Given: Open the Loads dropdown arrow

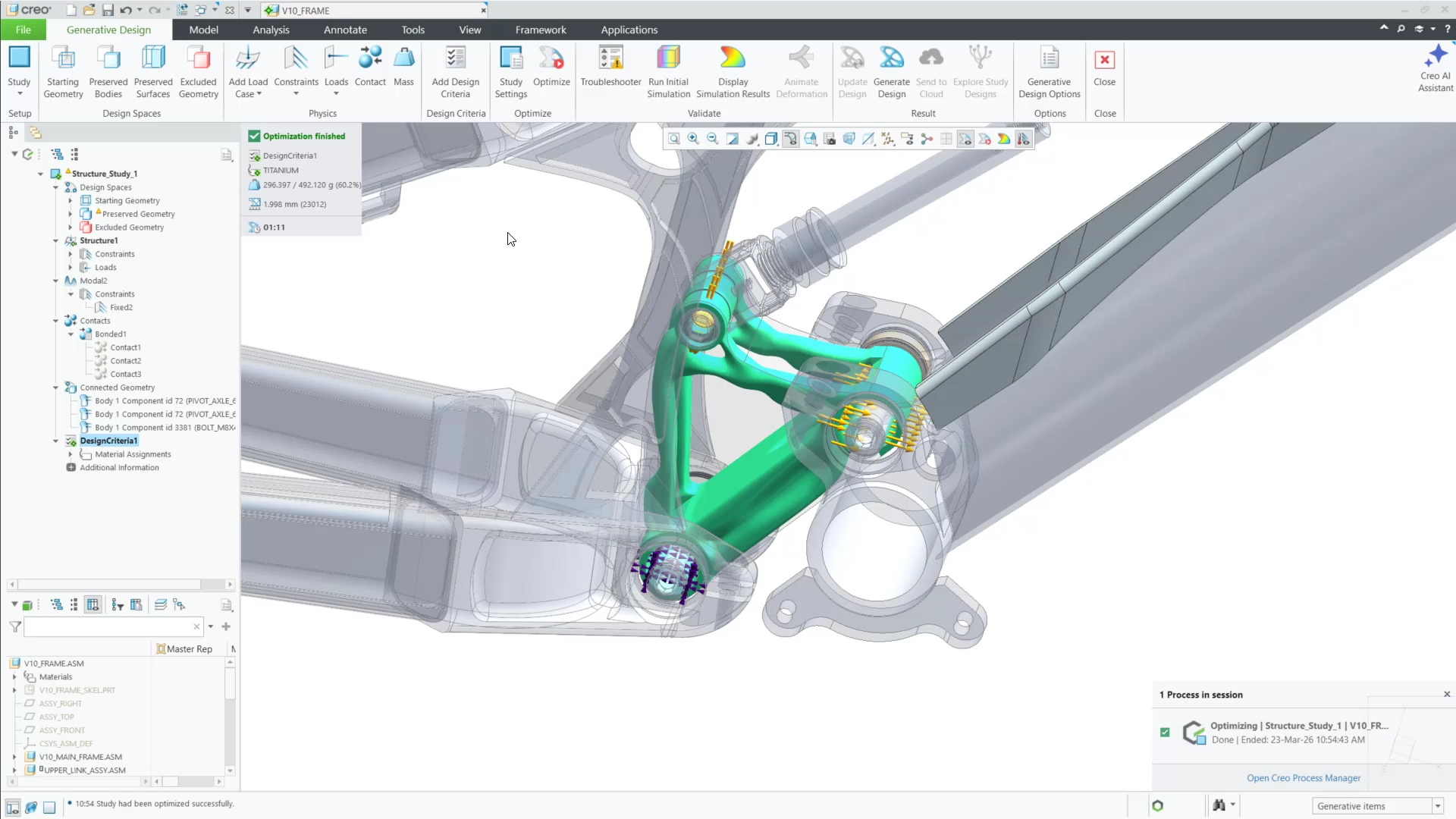Looking at the screenshot, I should tap(336, 94).
